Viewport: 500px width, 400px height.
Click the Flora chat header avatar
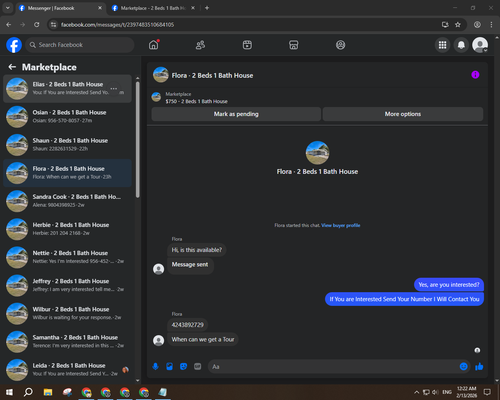pos(161,75)
